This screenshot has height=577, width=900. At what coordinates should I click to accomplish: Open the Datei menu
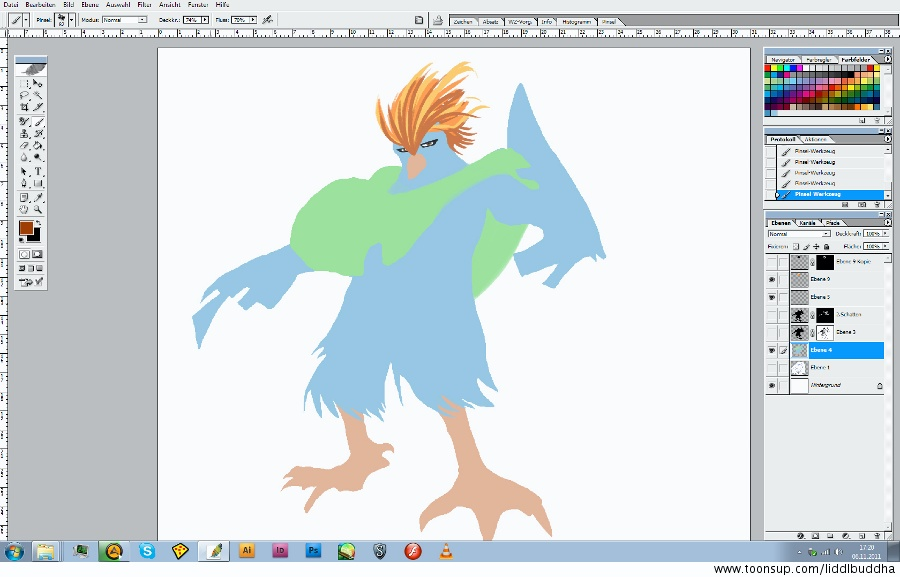(10, 4)
